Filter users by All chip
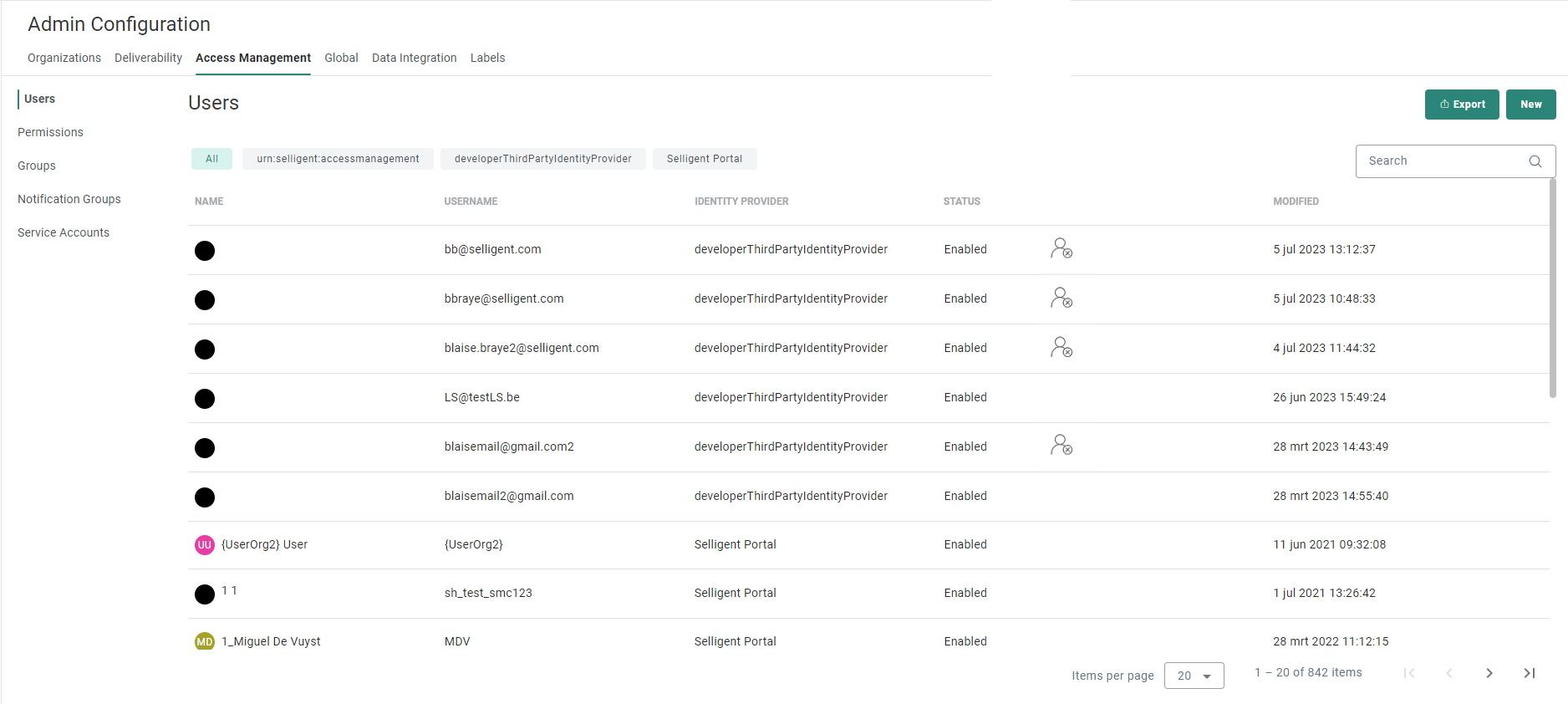This screenshot has height=704, width=1568. click(x=211, y=159)
